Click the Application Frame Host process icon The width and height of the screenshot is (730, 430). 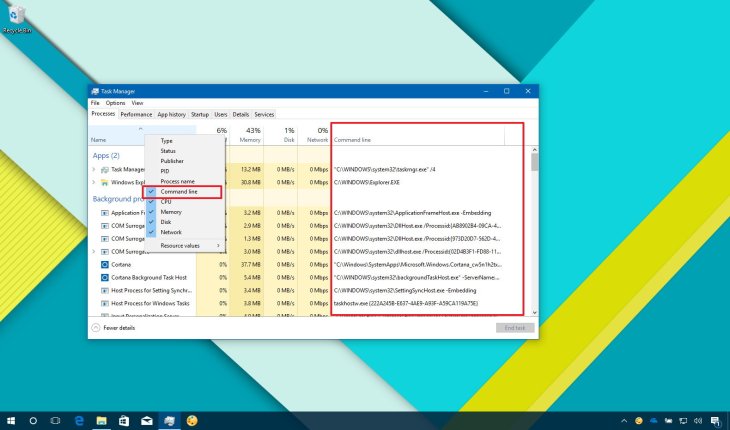pyautogui.click(x=105, y=213)
